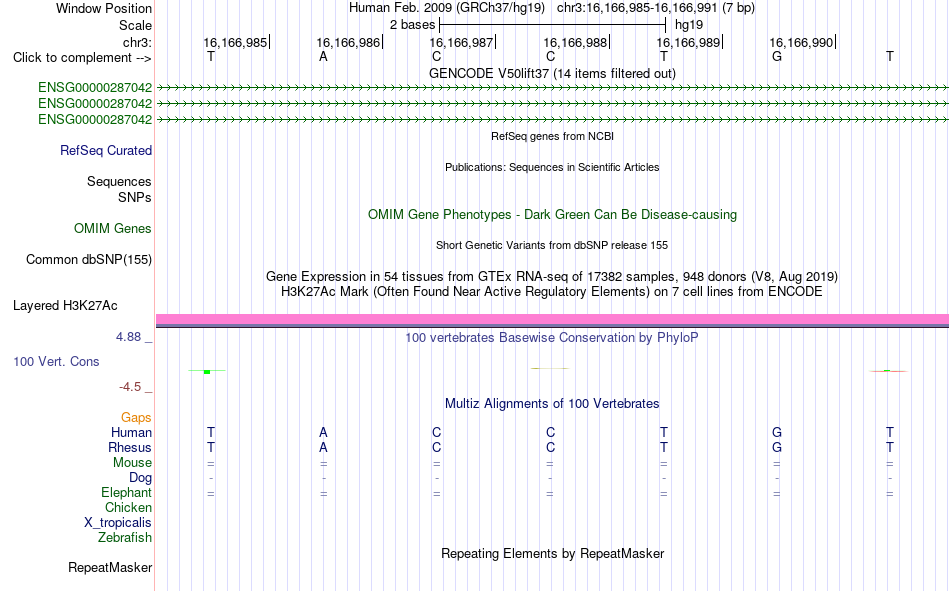Click the '2 bases' scale bar
The width and height of the screenshot is (950, 591).
(x=553, y=25)
